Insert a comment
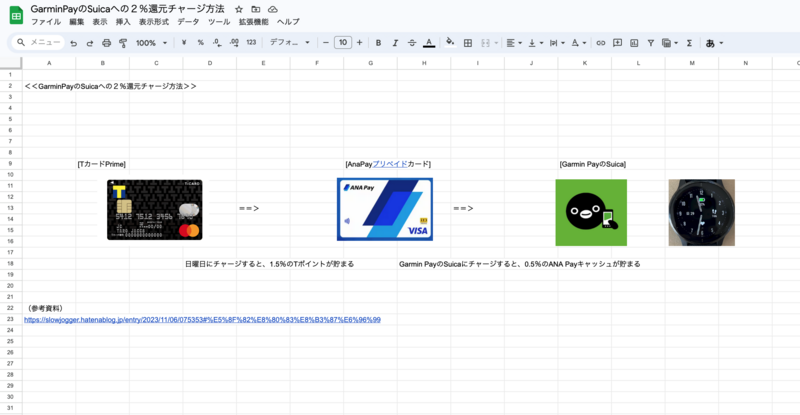The width and height of the screenshot is (800, 415). (617, 43)
